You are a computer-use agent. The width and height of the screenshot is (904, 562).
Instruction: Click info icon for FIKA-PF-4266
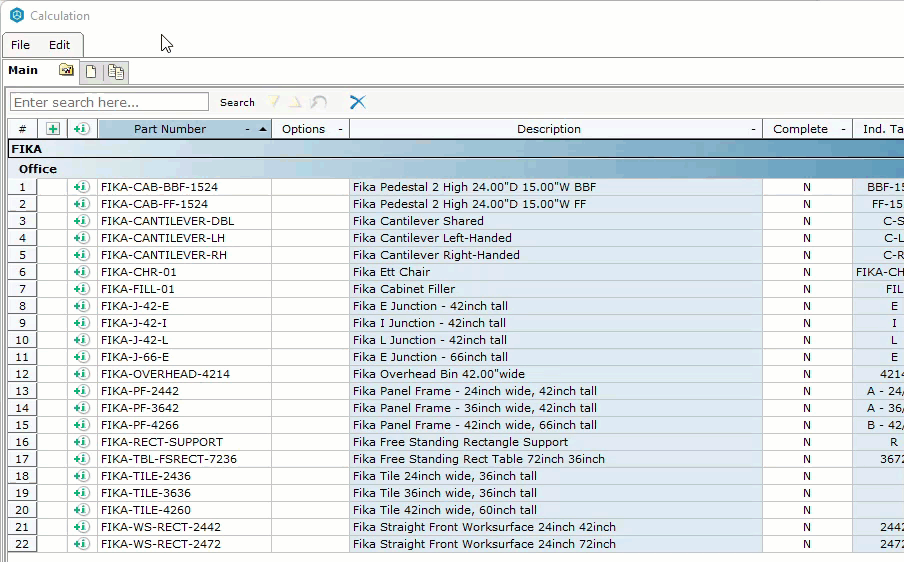[82, 425]
